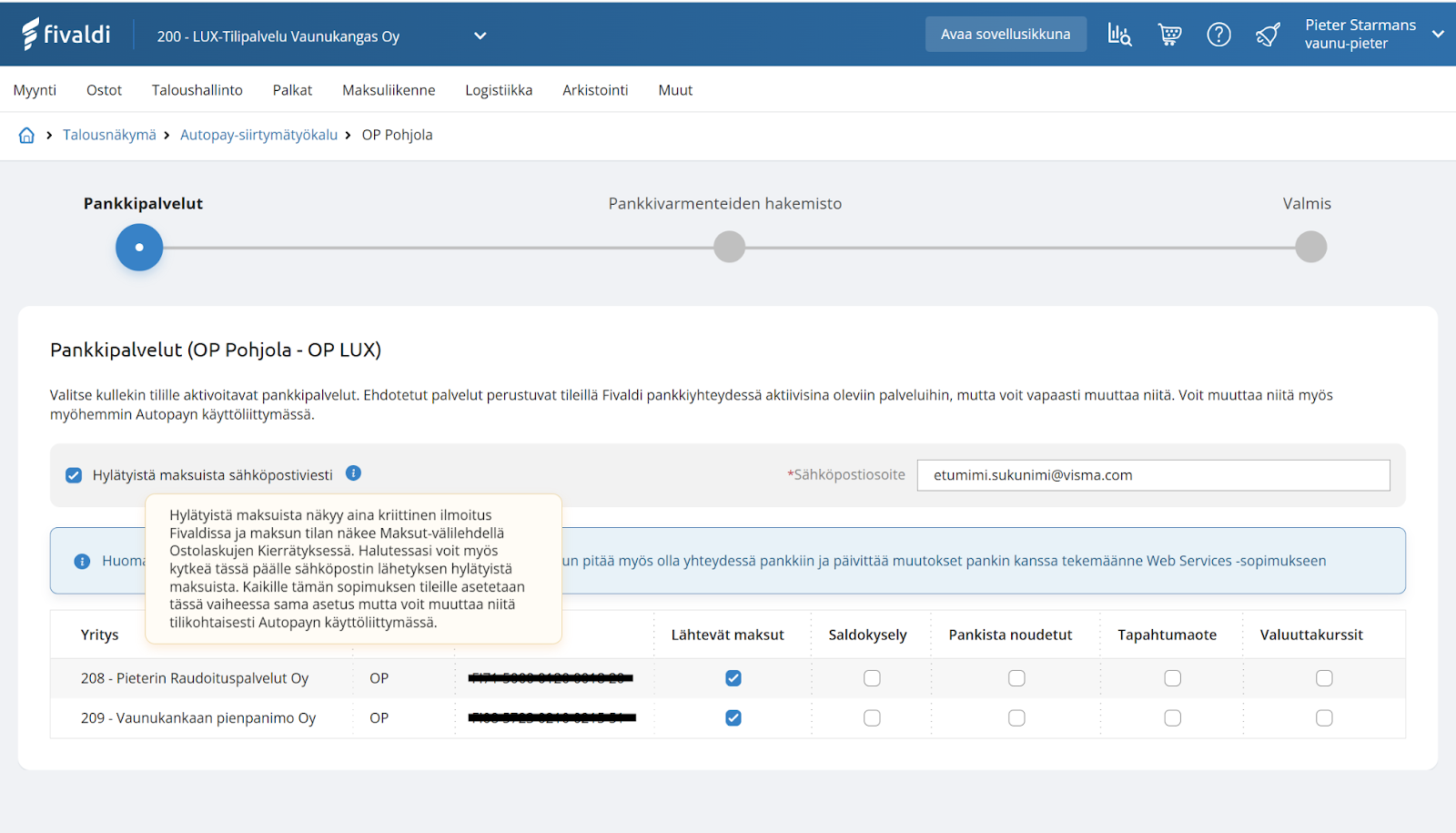The width and height of the screenshot is (1456, 833).
Task: Click the rocket launch icon
Action: [1268, 35]
